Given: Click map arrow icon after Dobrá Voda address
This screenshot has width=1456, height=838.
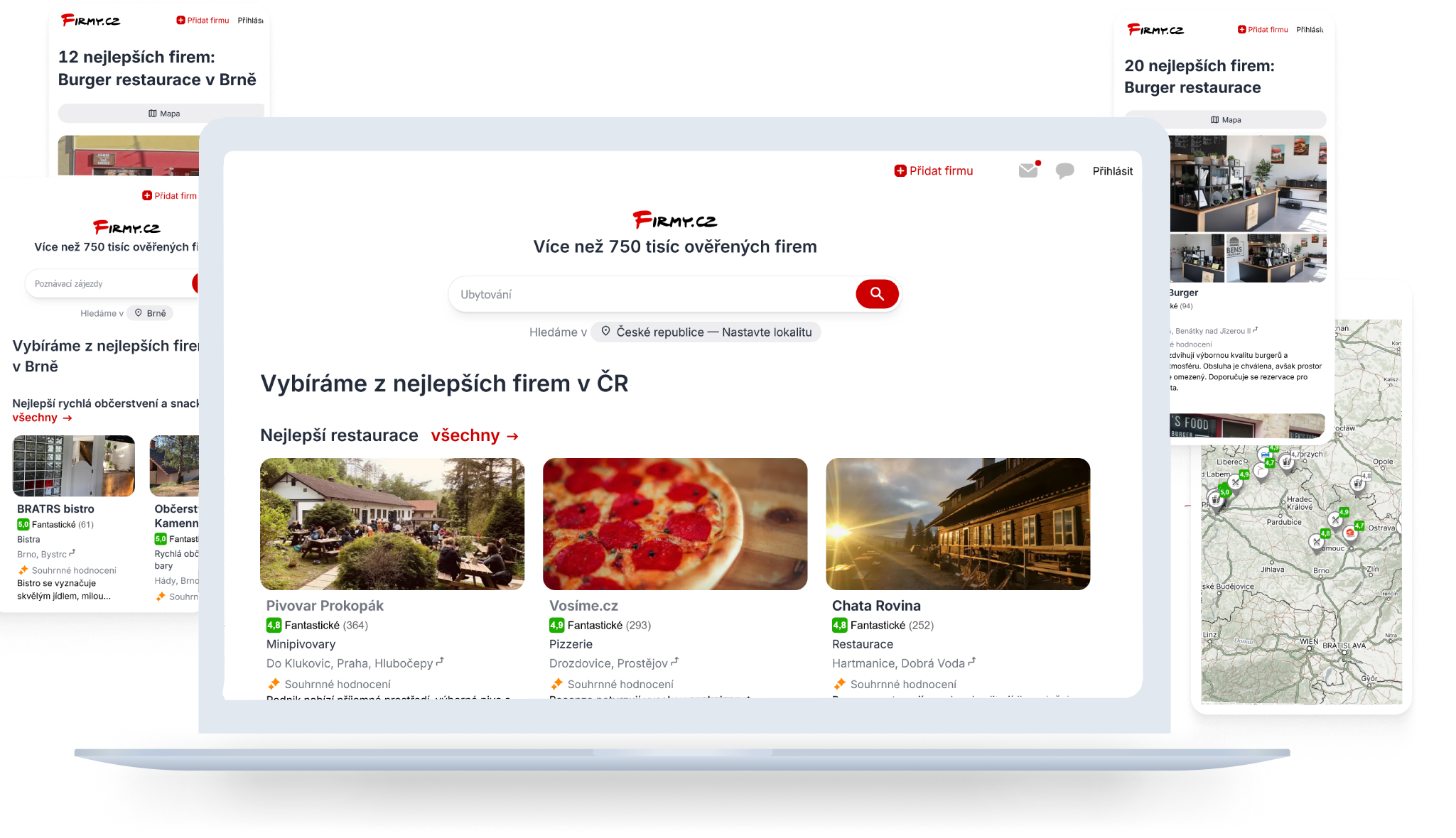Looking at the screenshot, I should pos(971,661).
